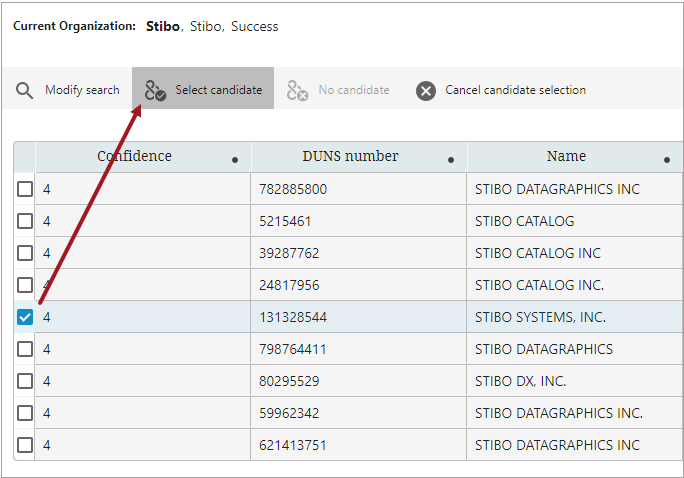Click the DUNS number column header
Screen dimensions: 684x478
click(x=350, y=156)
